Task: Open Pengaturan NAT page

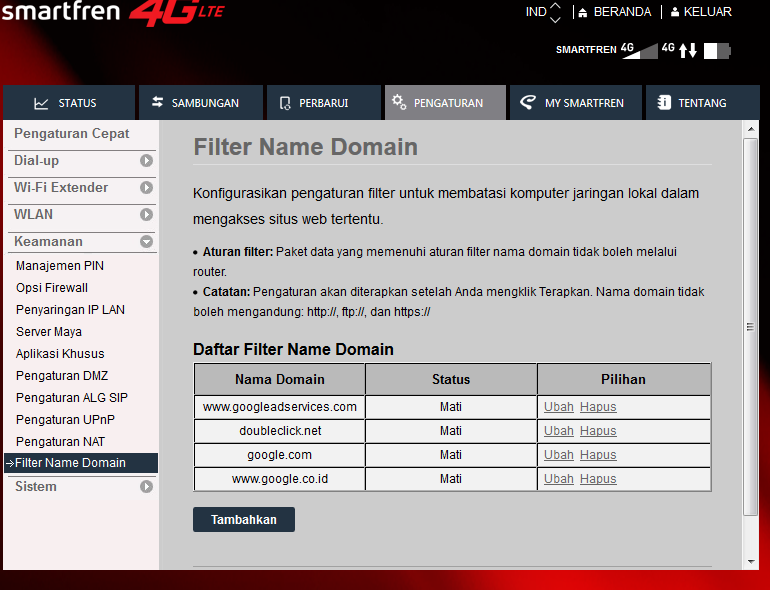Action: tap(60, 442)
